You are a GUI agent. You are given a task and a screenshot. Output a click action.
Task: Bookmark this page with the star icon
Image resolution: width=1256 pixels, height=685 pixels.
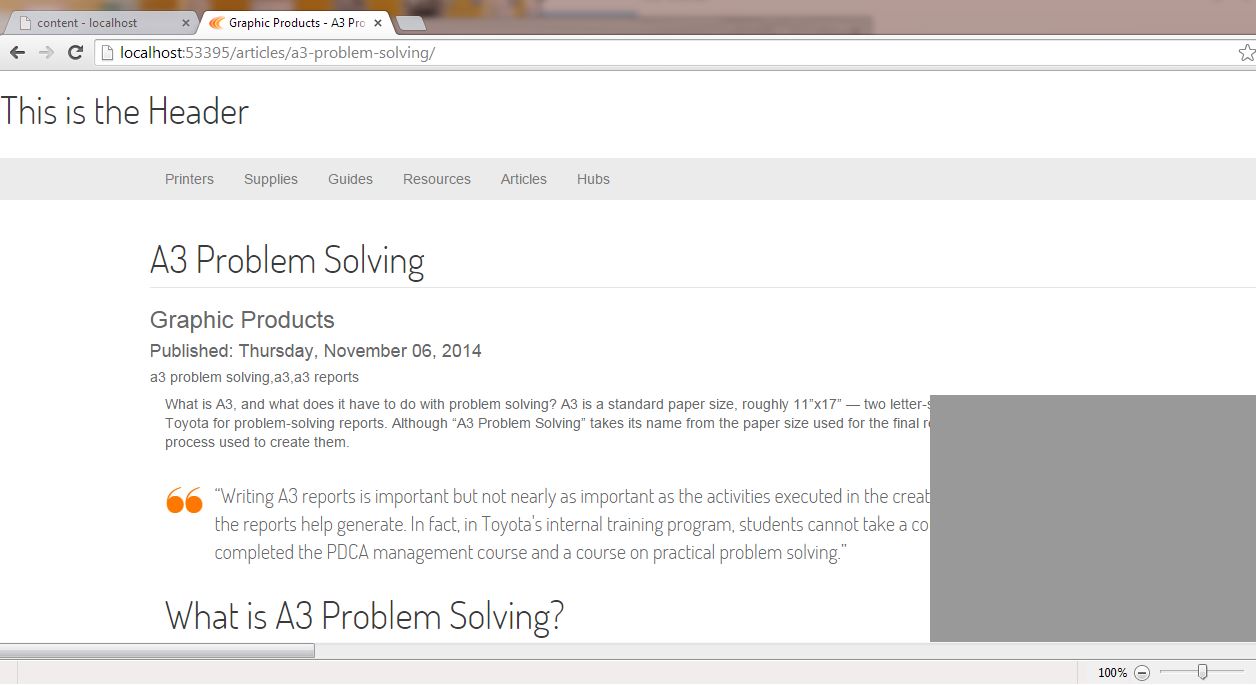tap(1246, 53)
